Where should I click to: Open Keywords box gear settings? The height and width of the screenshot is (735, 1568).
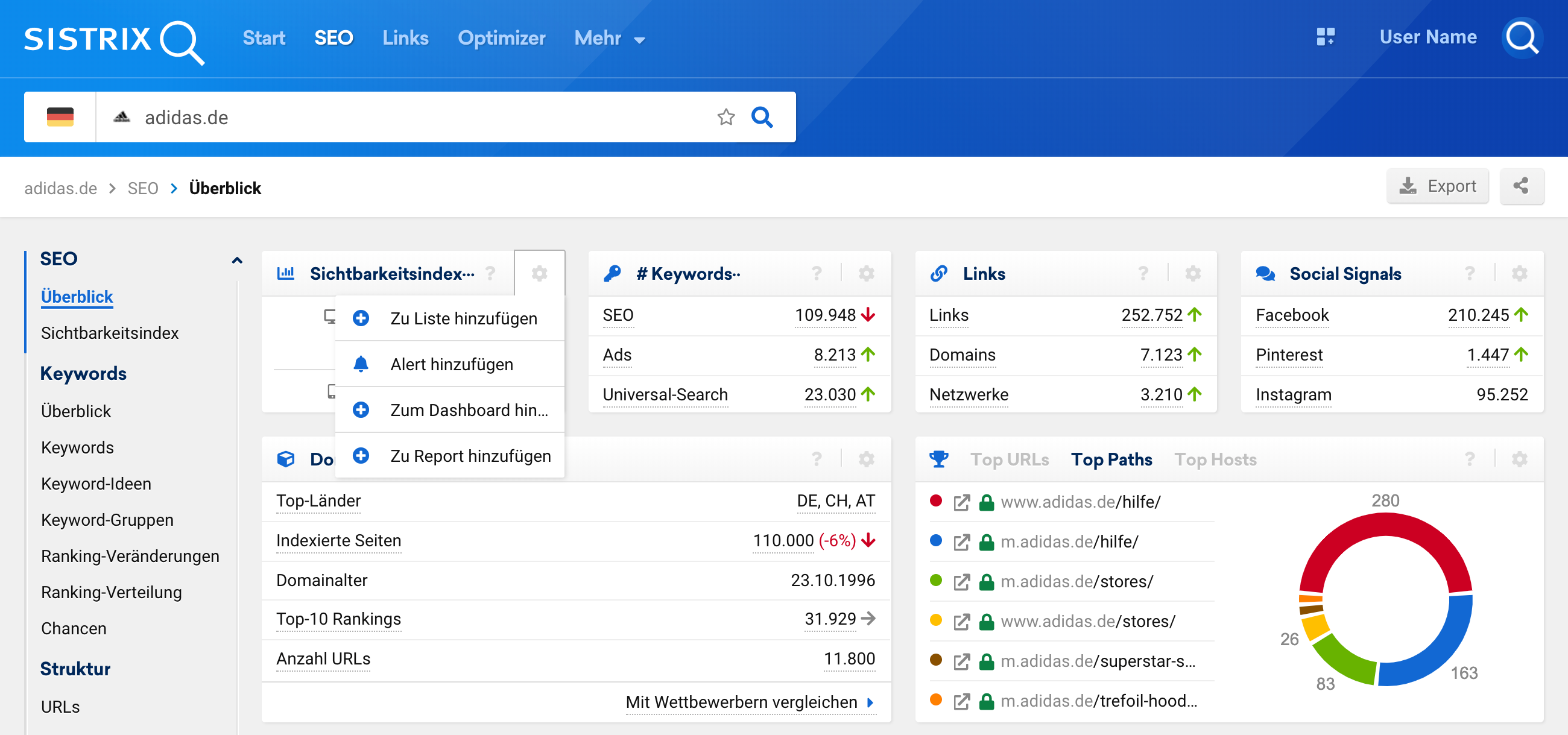[x=866, y=274]
